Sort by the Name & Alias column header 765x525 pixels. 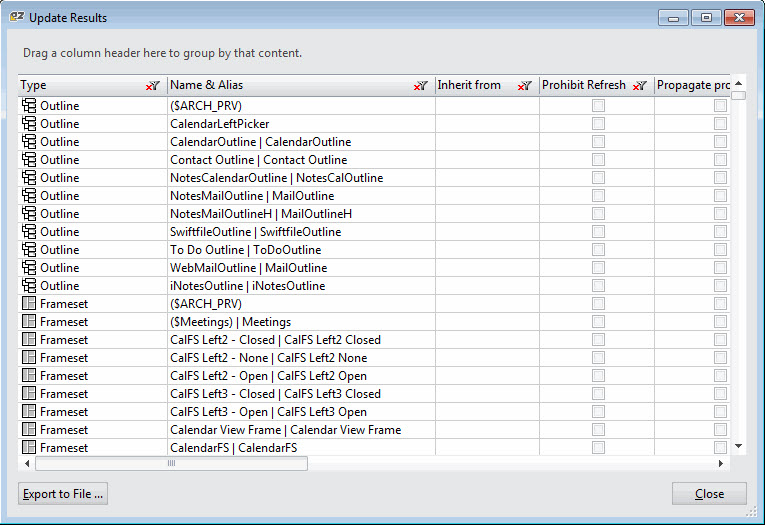coord(280,86)
